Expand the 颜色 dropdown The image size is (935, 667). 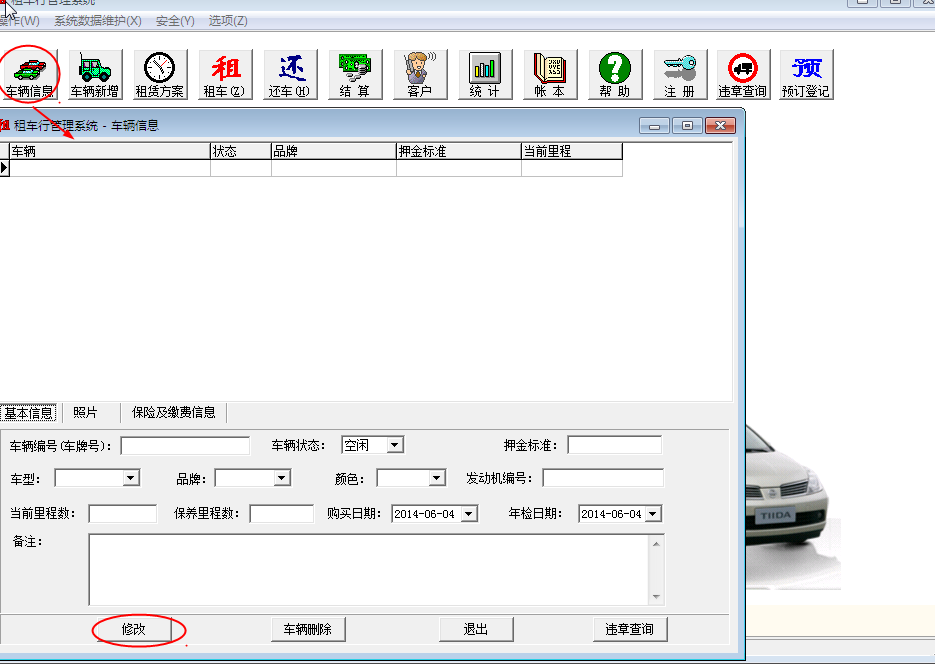(x=436, y=478)
